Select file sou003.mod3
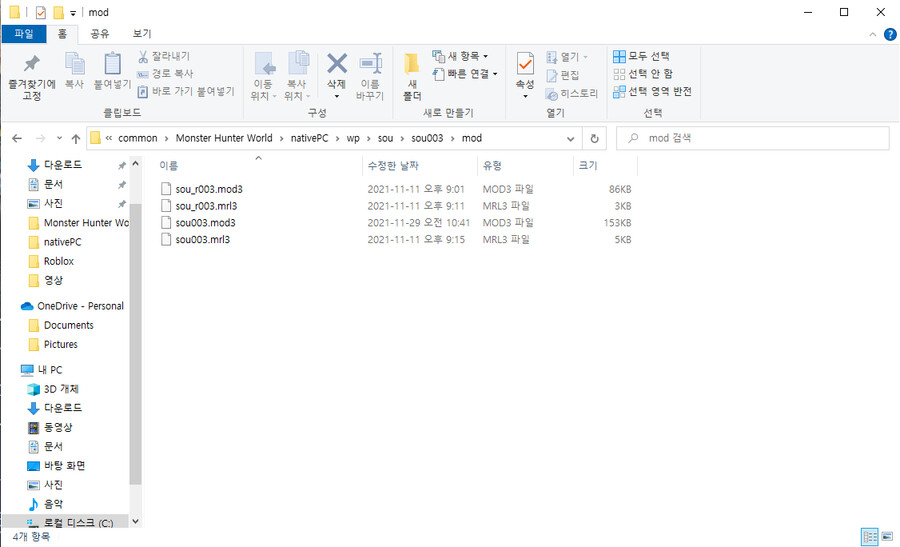 coord(205,223)
